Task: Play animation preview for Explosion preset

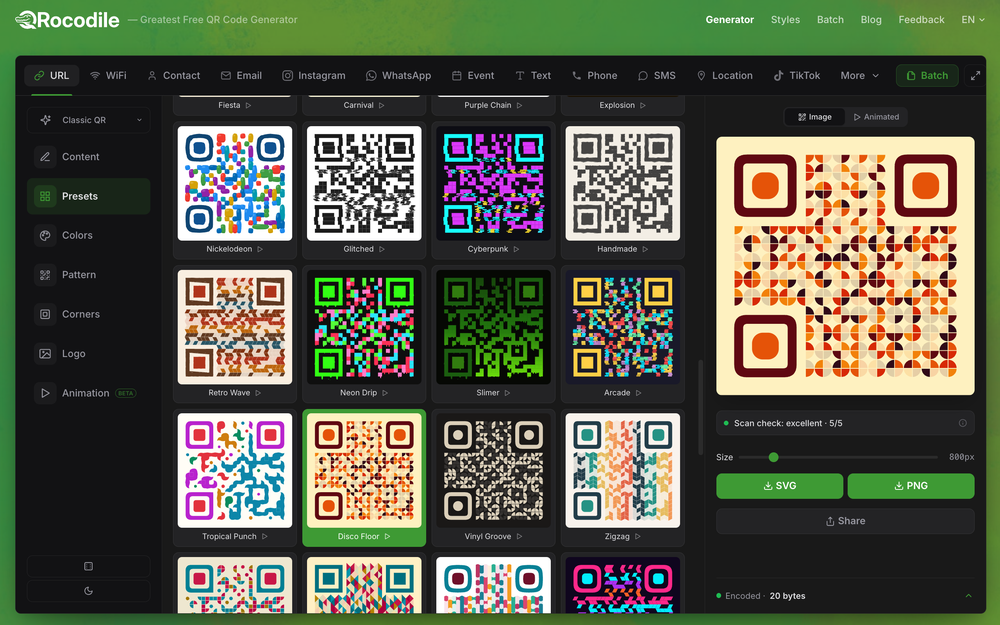Action: click(x=643, y=105)
